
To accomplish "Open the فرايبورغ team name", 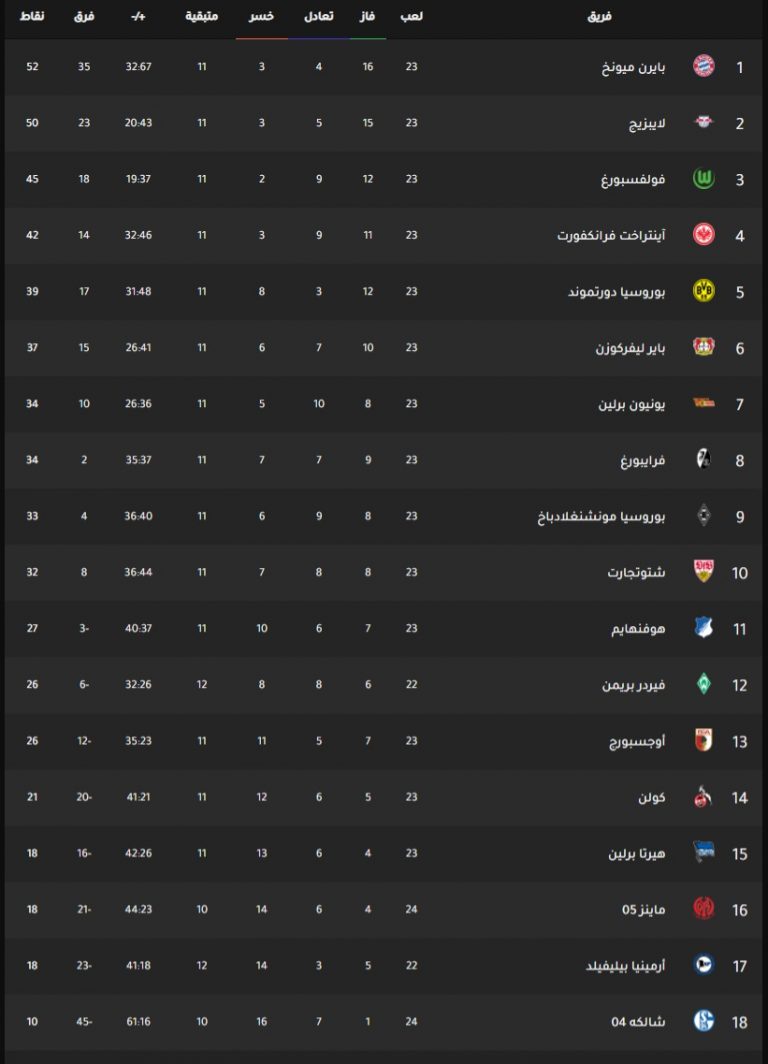I will 642,461.
